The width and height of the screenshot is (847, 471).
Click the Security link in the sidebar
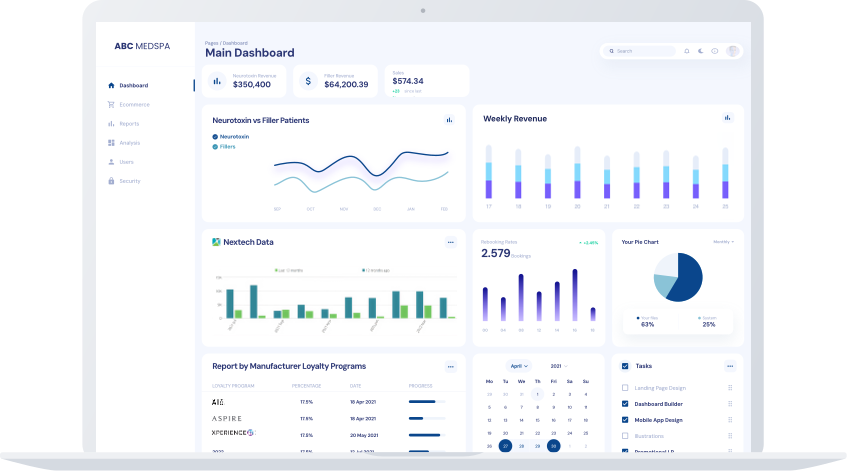130,181
